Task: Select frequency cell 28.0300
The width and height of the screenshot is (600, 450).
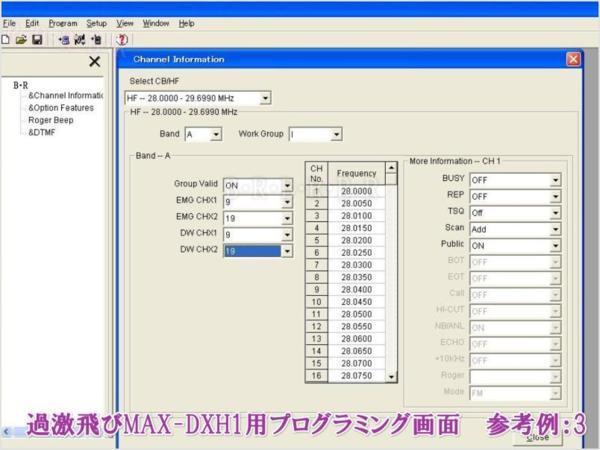Action: (x=357, y=265)
